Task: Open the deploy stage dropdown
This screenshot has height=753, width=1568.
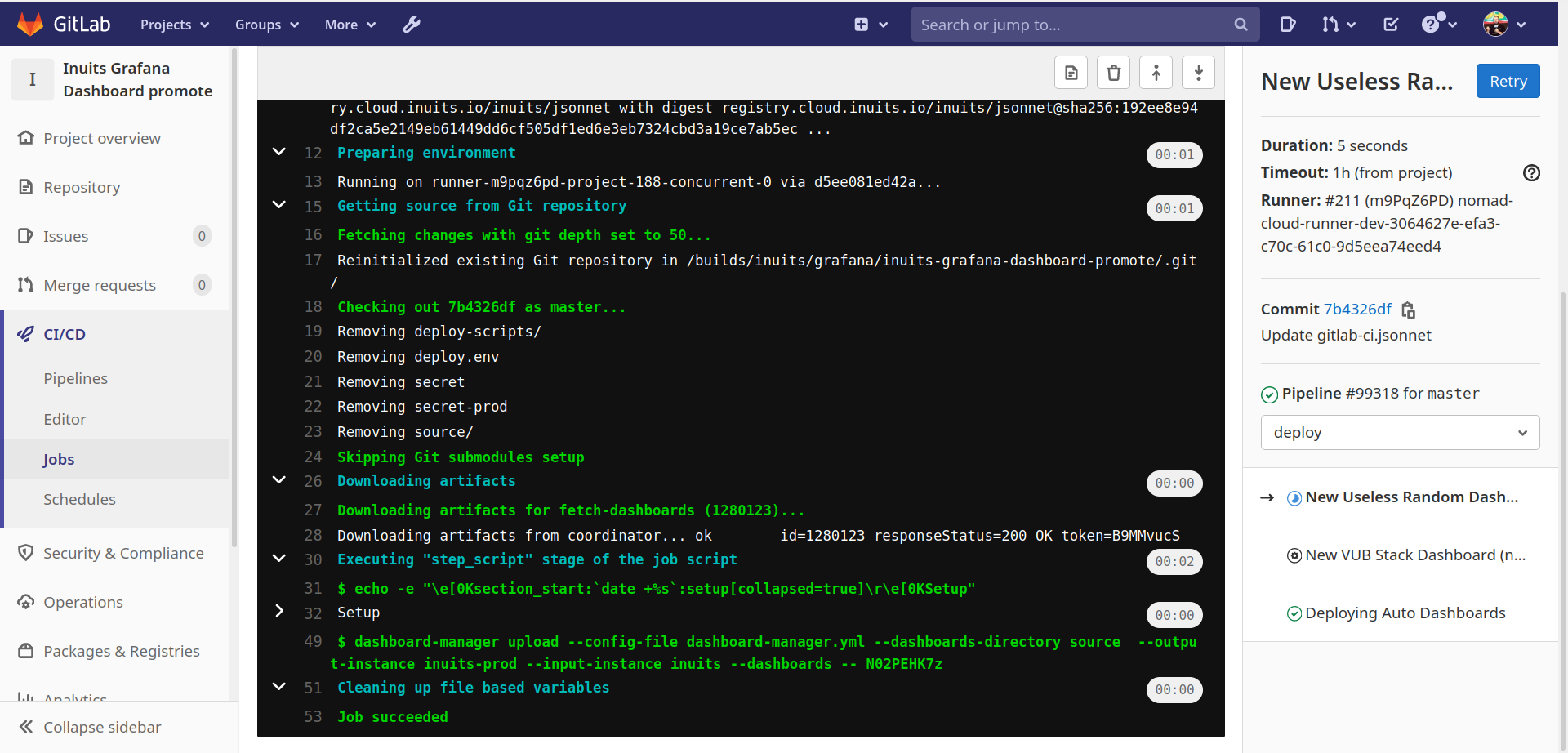Action: (x=1400, y=432)
